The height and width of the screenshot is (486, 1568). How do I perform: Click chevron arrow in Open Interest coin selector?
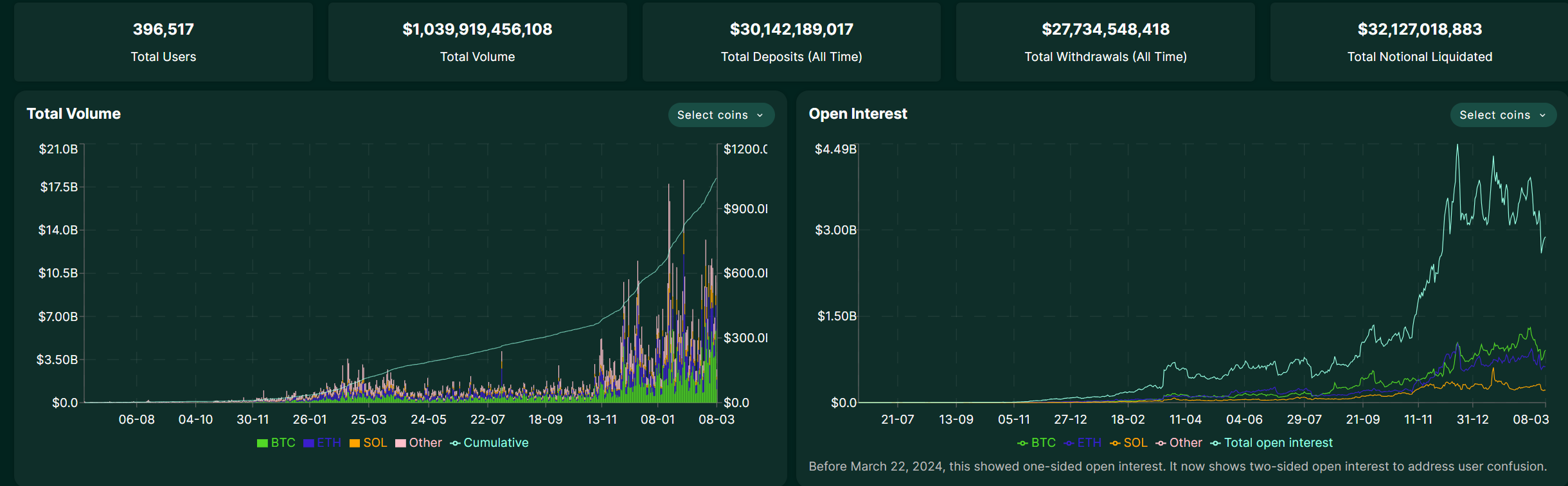(x=1543, y=116)
